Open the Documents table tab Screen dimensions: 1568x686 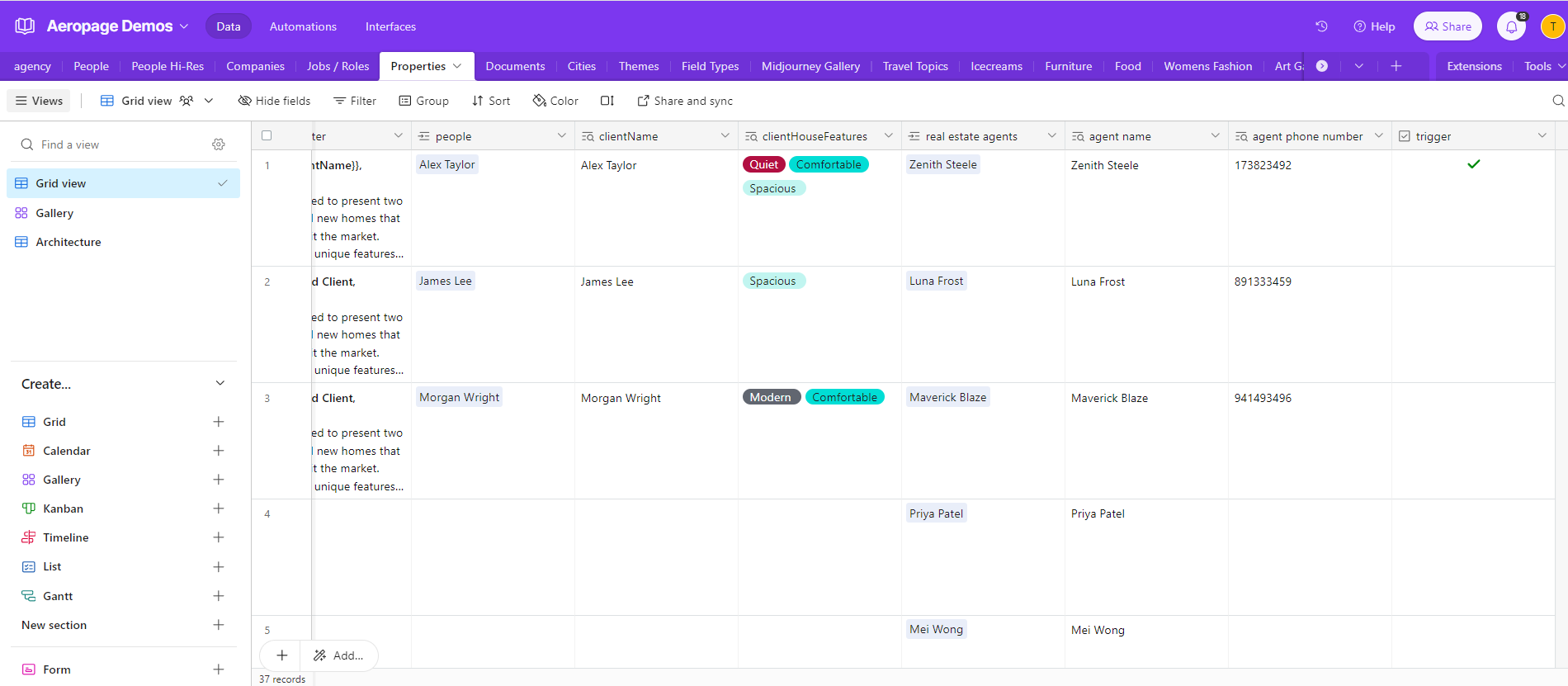click(515, 66)
